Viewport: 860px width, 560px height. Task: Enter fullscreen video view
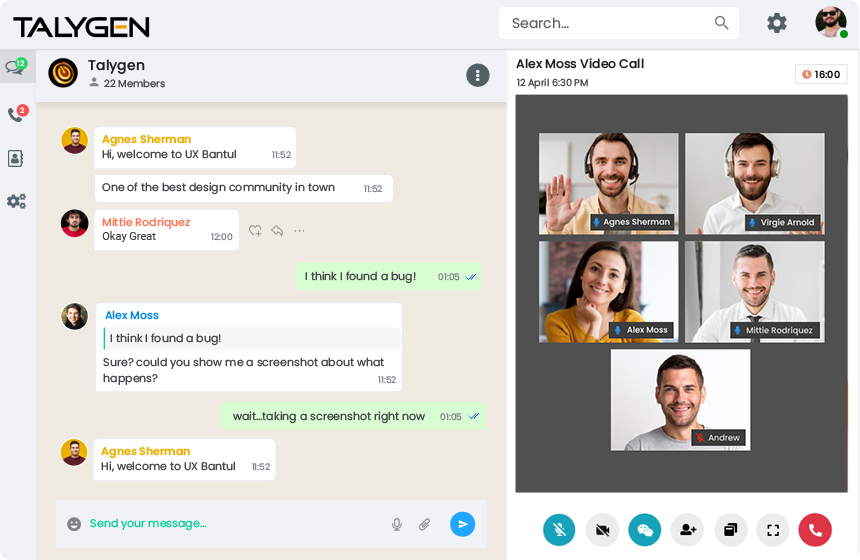coord(773,530)
